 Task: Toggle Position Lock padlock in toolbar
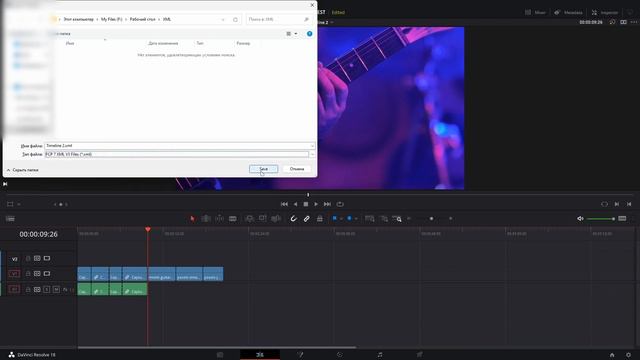click(x=320, y=219)
